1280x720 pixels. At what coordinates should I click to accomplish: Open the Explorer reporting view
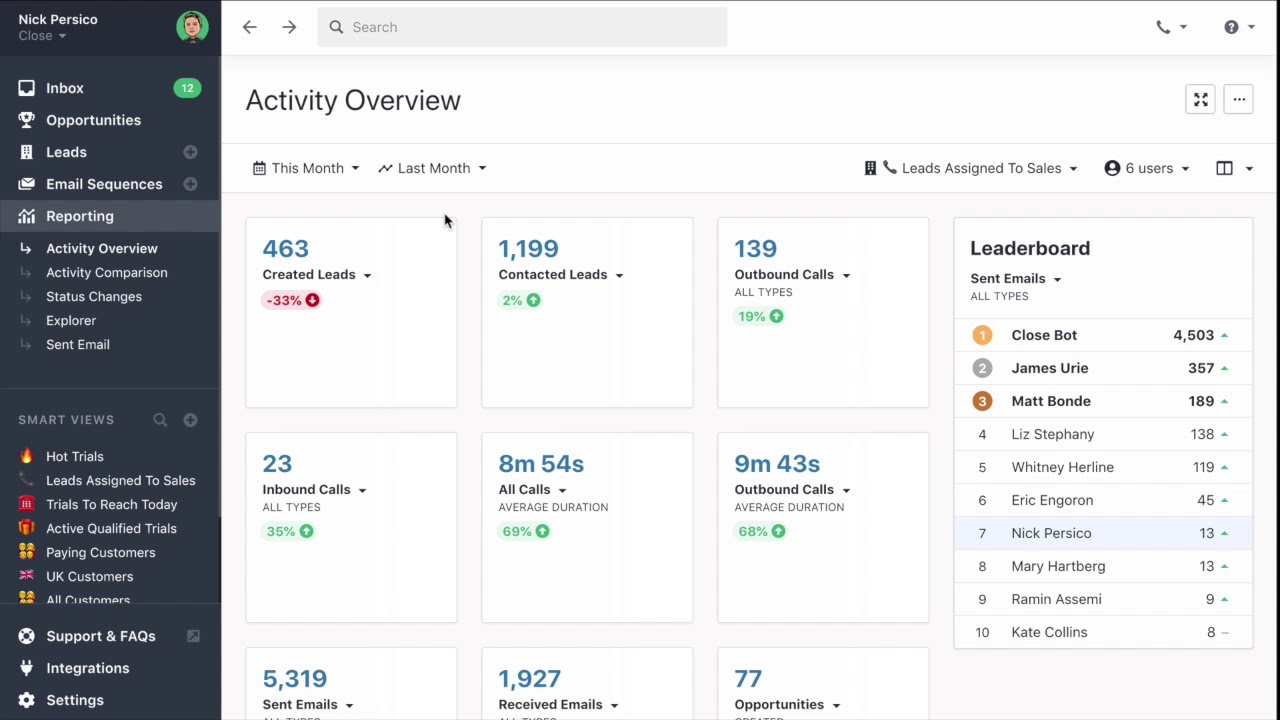[71, 320]
